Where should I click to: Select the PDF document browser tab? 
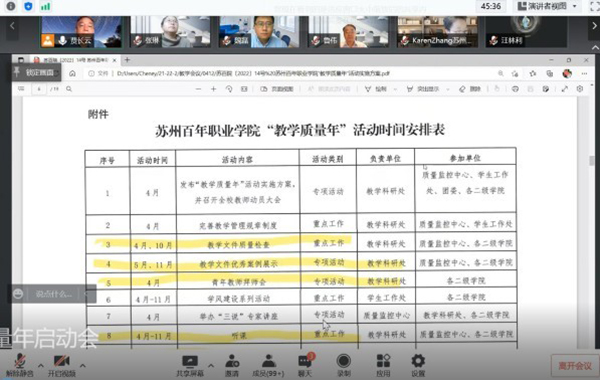(x=75, y=60)
